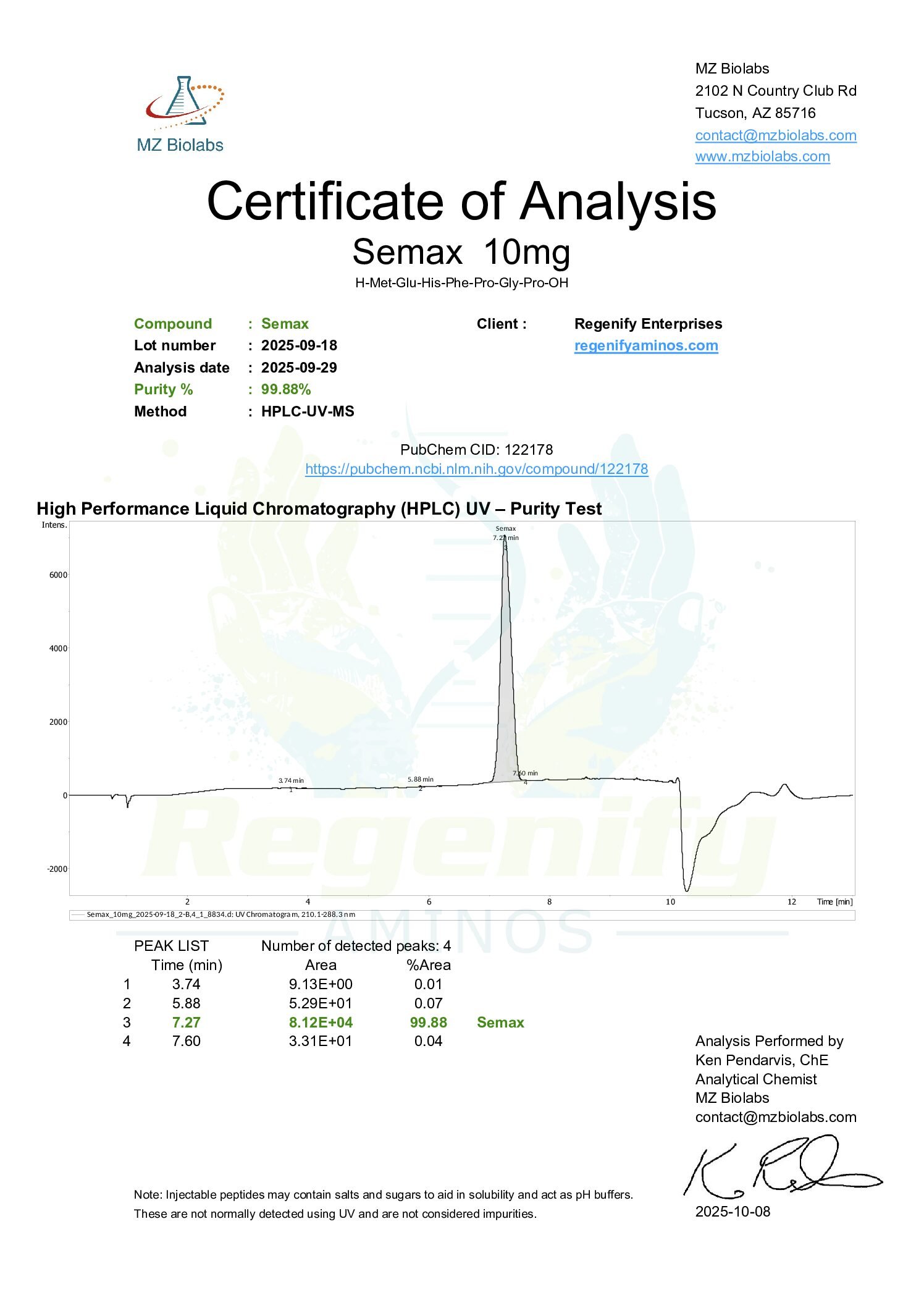Viewport: 924px width, 1308px height.
Task: Open the contact@mzbiolabs.com email link in header
Action: click(x=776, y=135)
